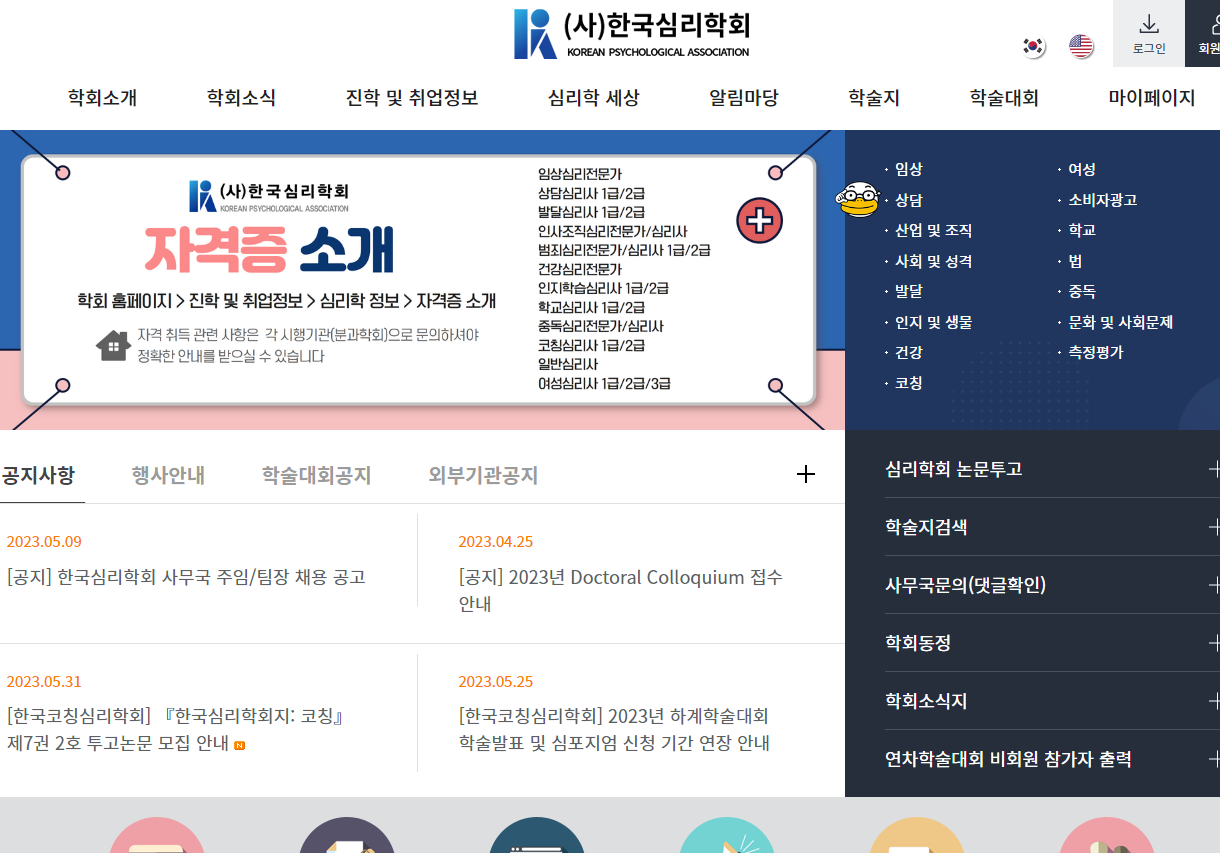Open the 심리학 세상 menu

coord(593,98)
